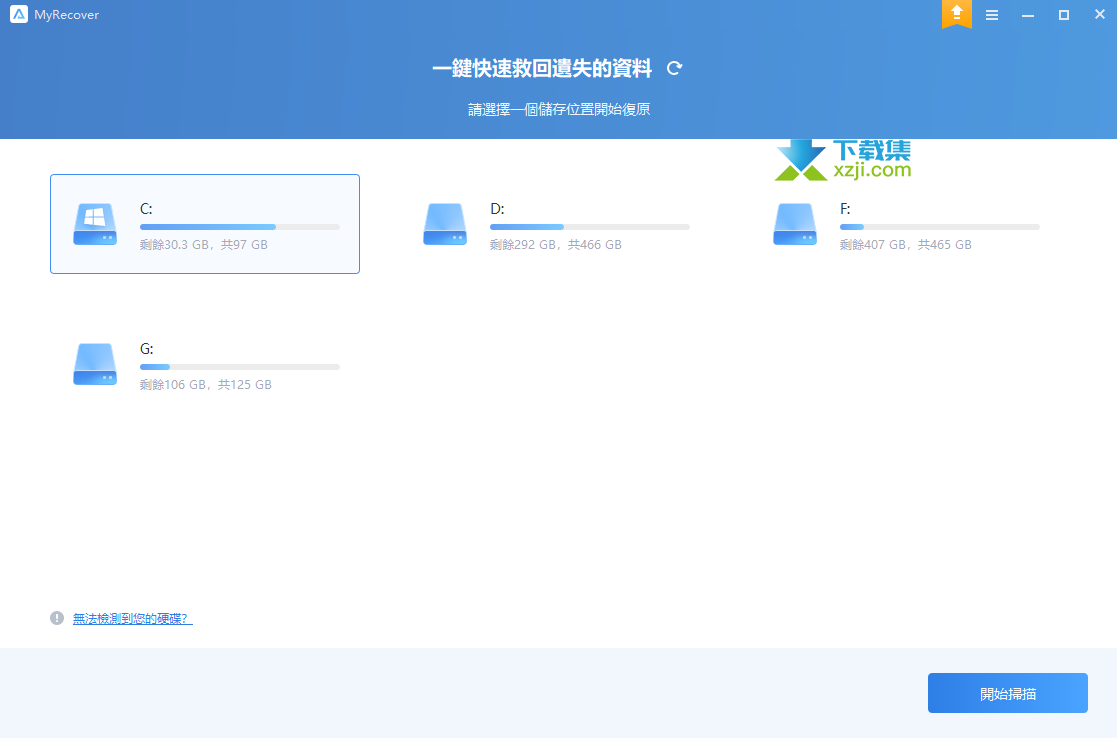
Task: Click the gray exclamation info icon
Action: coord(57,618)
